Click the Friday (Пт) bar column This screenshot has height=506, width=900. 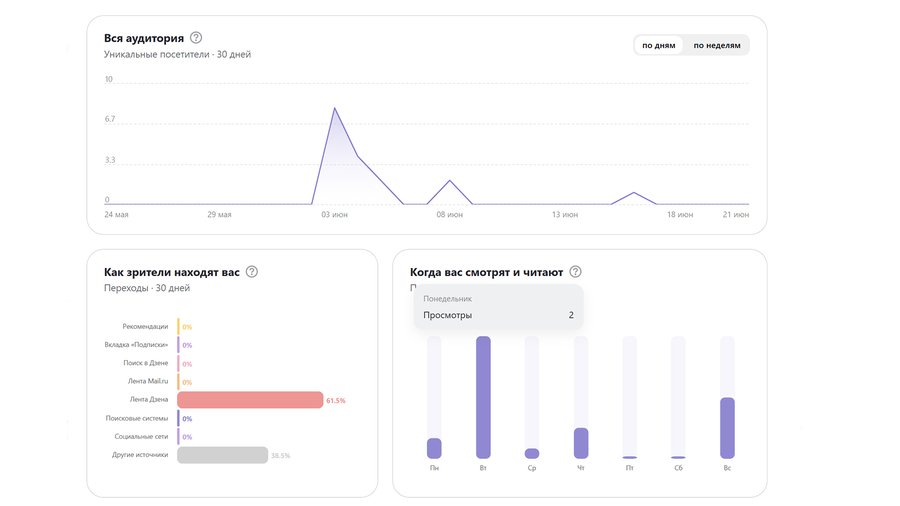(630, 397)
